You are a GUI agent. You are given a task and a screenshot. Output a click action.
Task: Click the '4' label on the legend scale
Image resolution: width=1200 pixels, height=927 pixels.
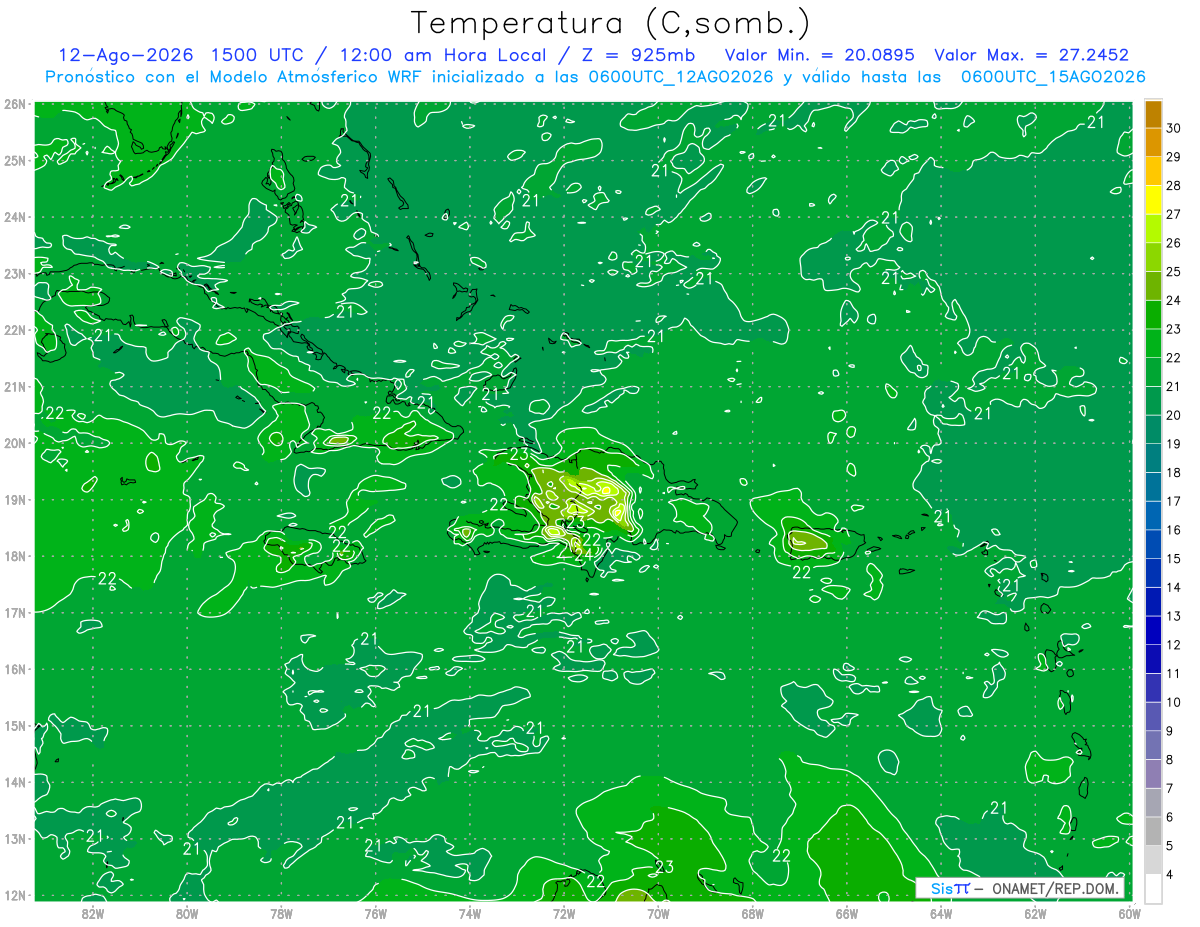point(1170,875)
